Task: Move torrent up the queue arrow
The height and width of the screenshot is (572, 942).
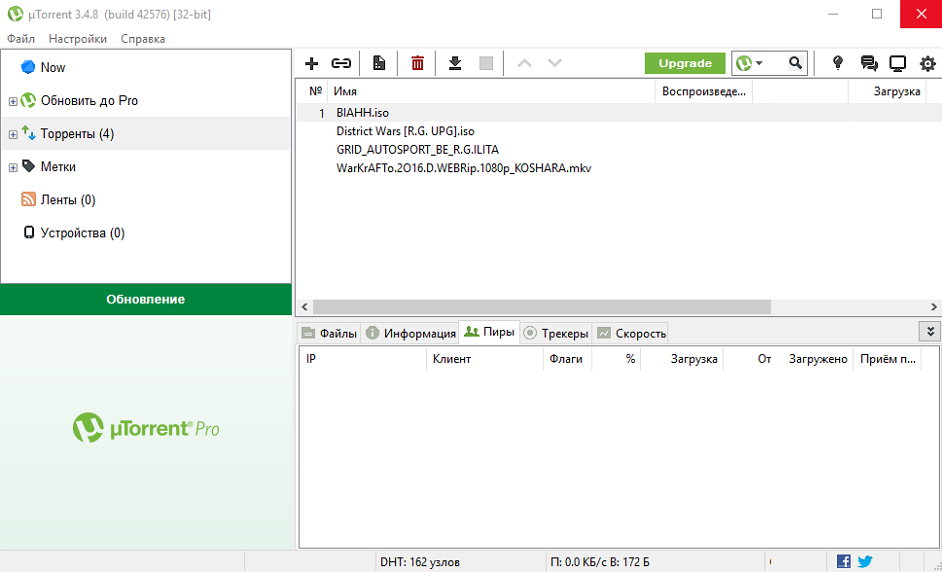Action: [524, 63]
